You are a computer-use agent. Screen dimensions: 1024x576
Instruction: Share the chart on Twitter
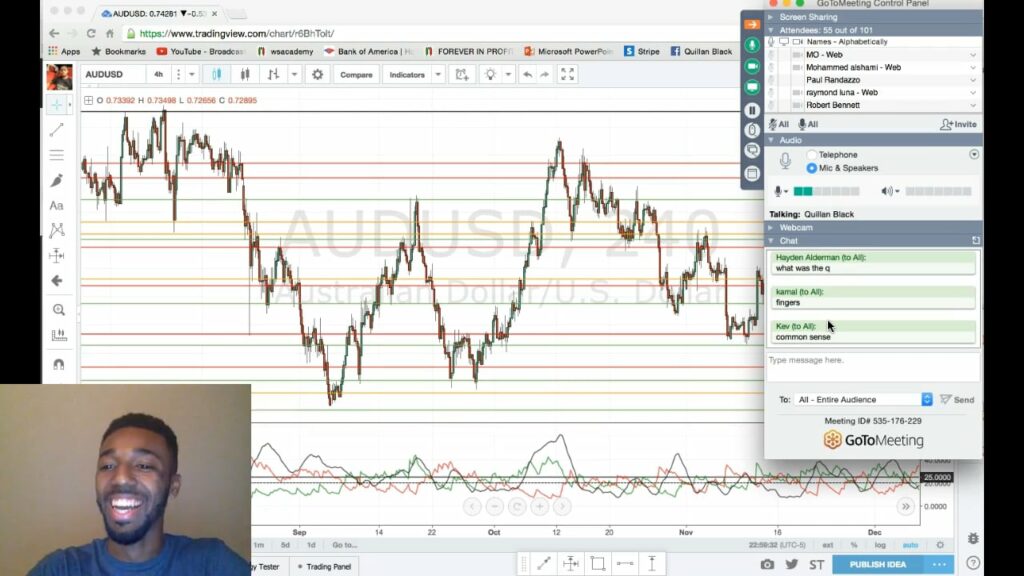[x=792, y=564]
